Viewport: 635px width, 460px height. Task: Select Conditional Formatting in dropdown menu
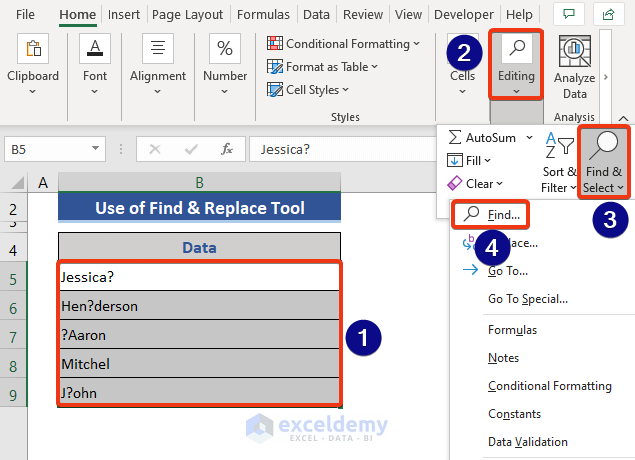[x=550, y=386]
